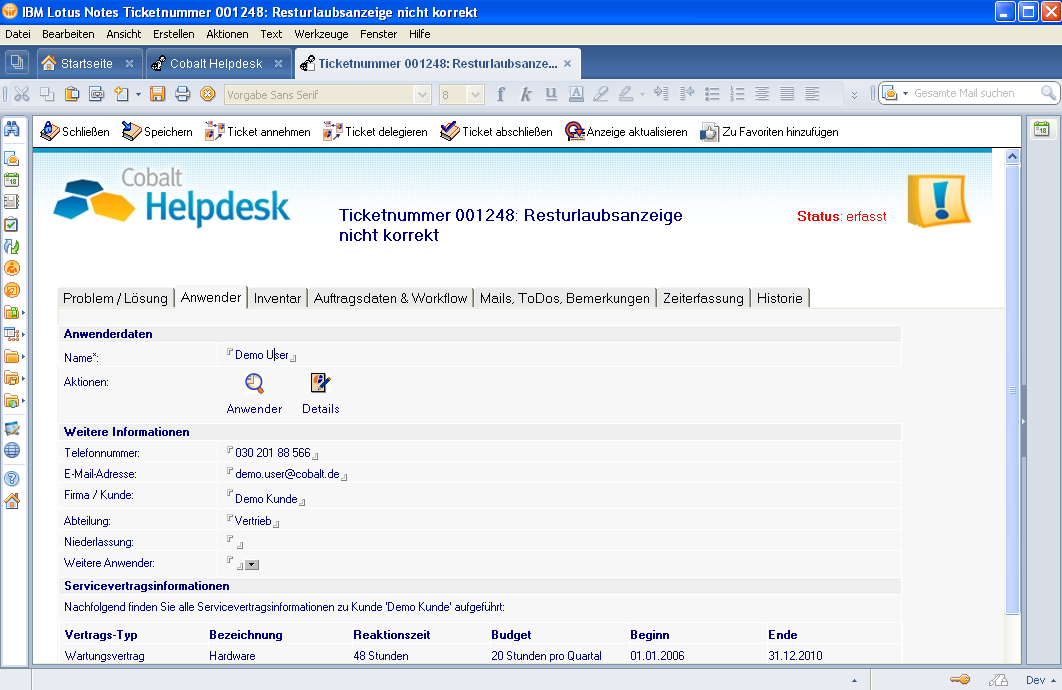Viewport: 1062px width, 690px height.
Task: Click the search magnifier icon
Action: (1048, 93)
